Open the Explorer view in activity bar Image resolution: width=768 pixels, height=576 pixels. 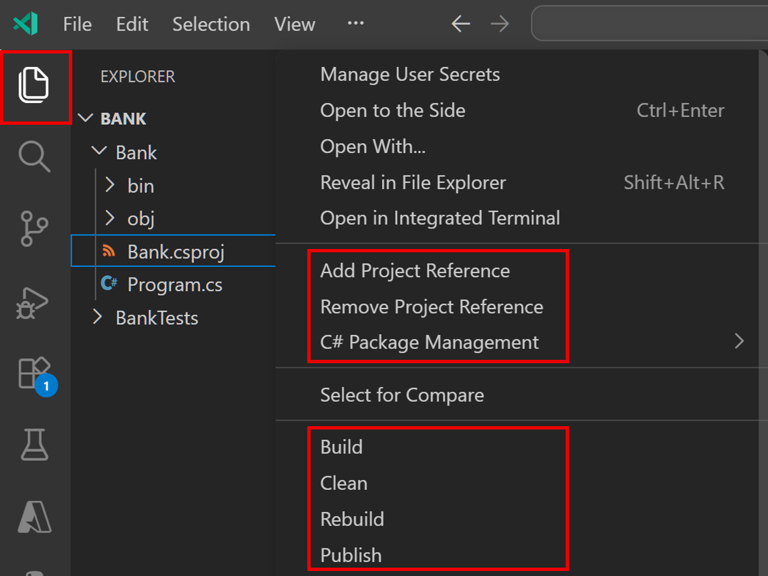[35, 86]
